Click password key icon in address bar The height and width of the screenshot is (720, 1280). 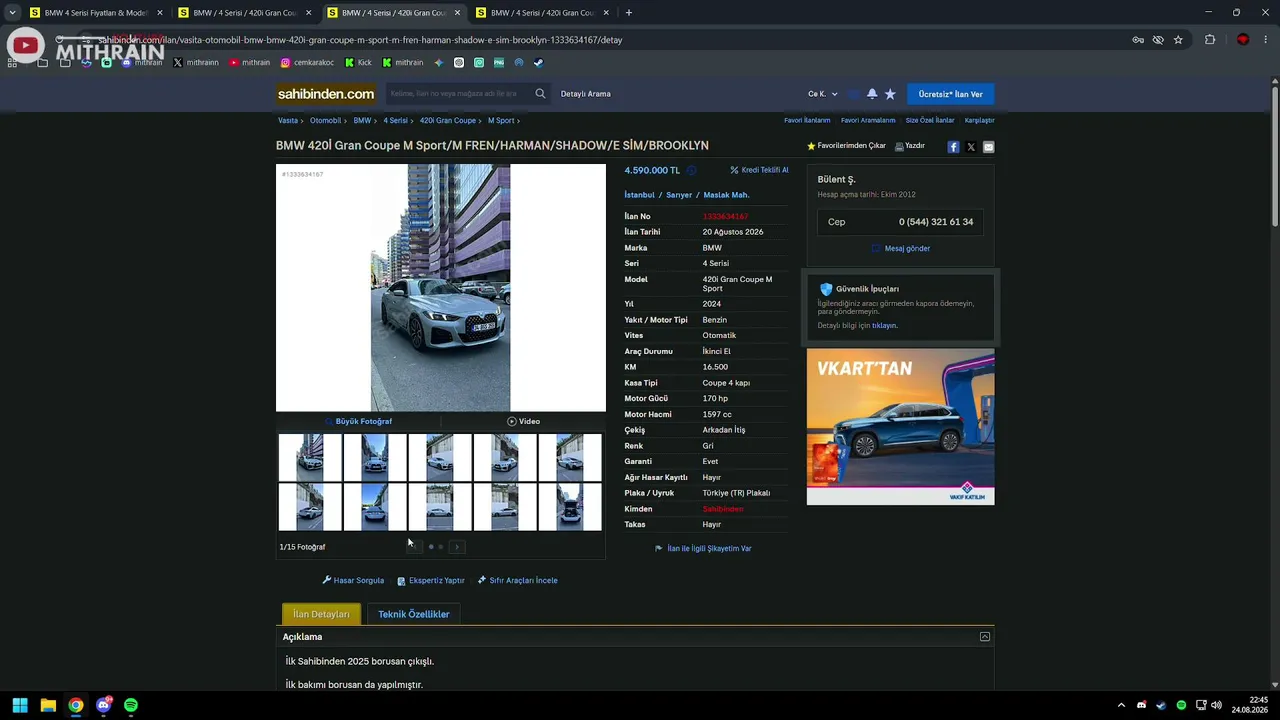point(1138,40)
